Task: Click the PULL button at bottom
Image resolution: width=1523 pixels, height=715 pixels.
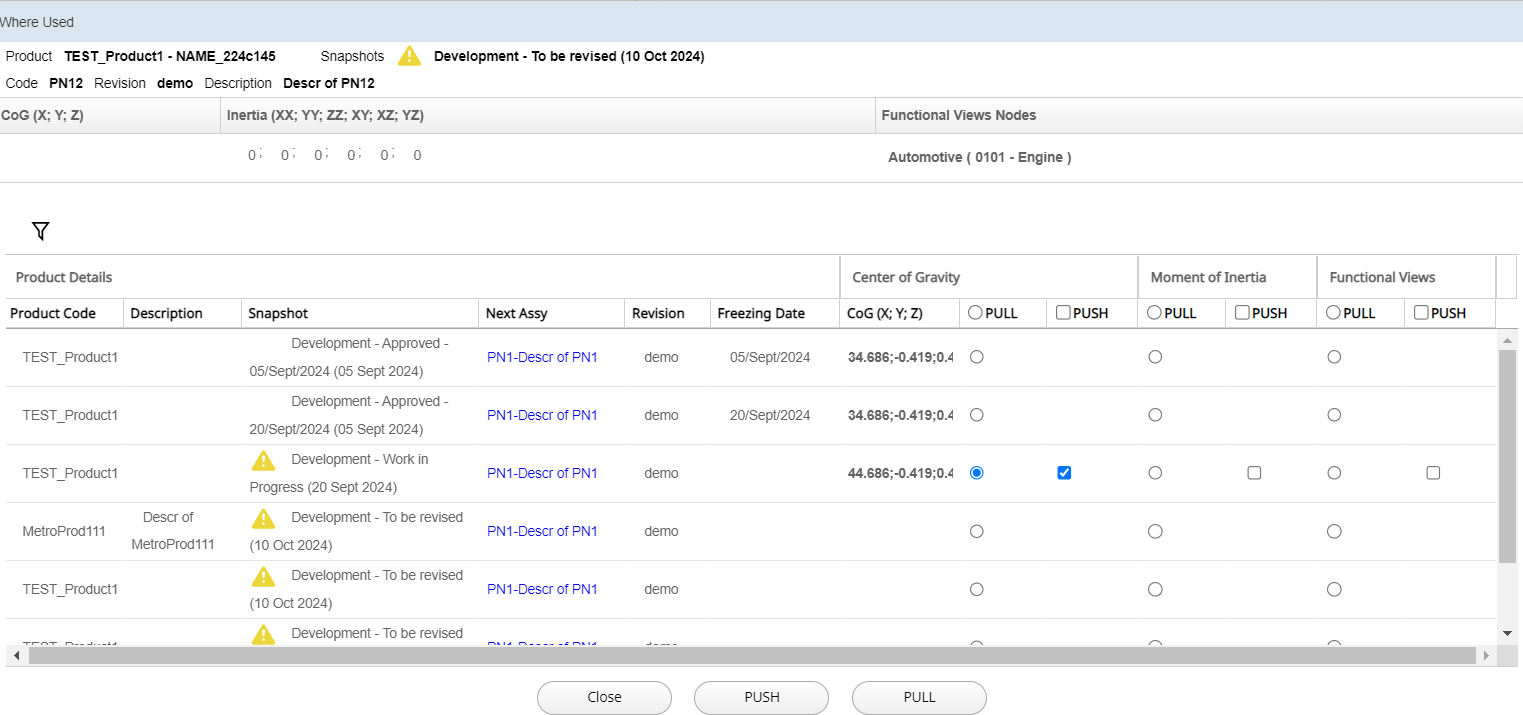Action: pyautogui.click(x=918, y=697)
